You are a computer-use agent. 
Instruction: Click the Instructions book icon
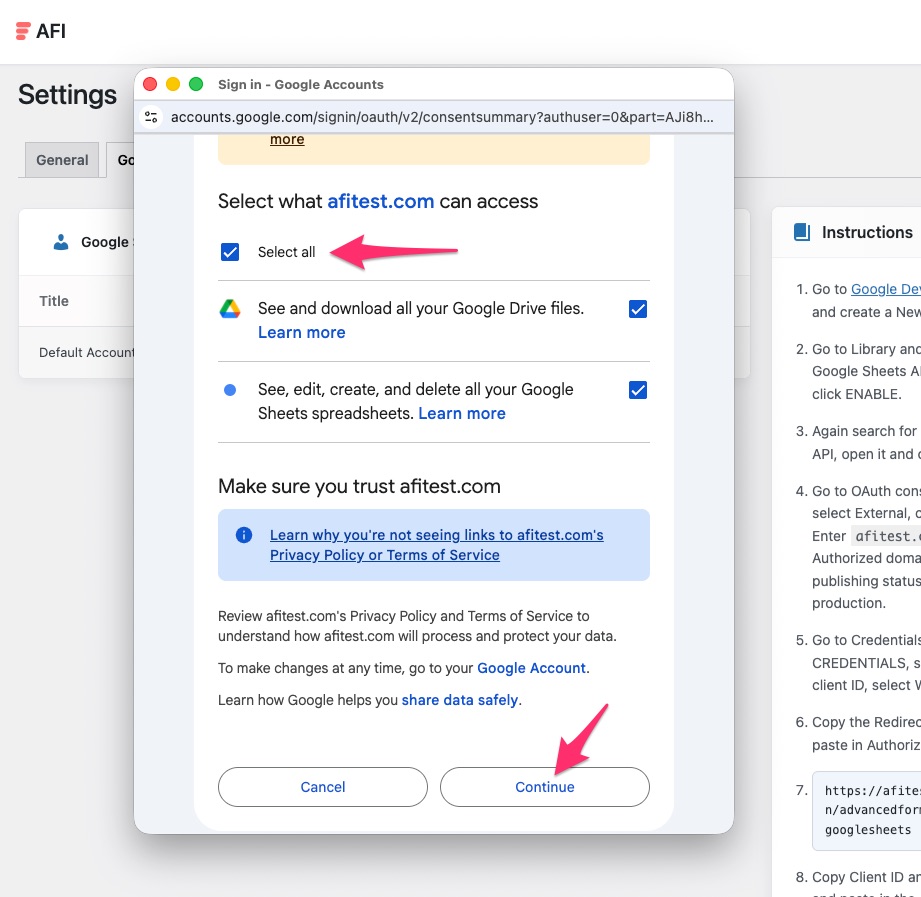pos(801,232)
